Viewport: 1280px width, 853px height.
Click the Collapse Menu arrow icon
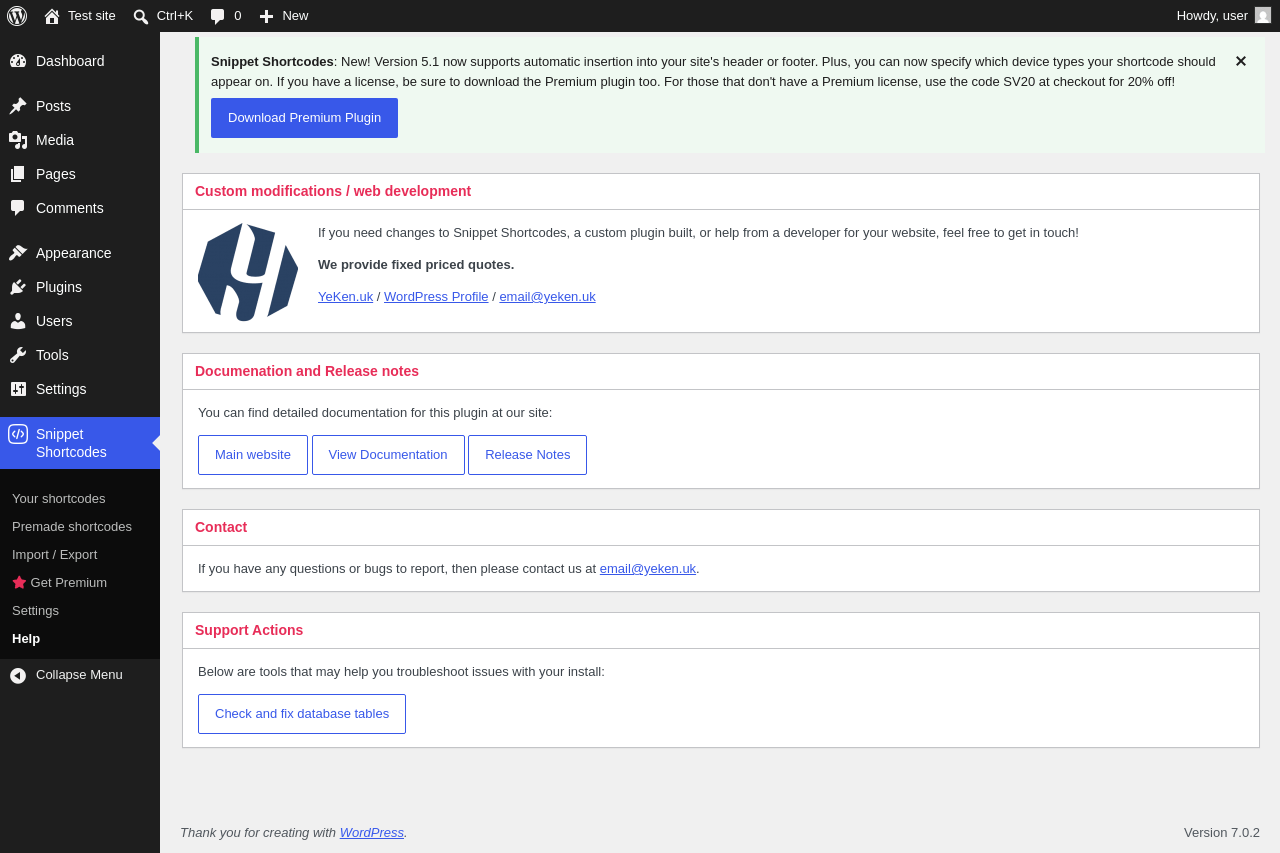click(x=18, y=676)
